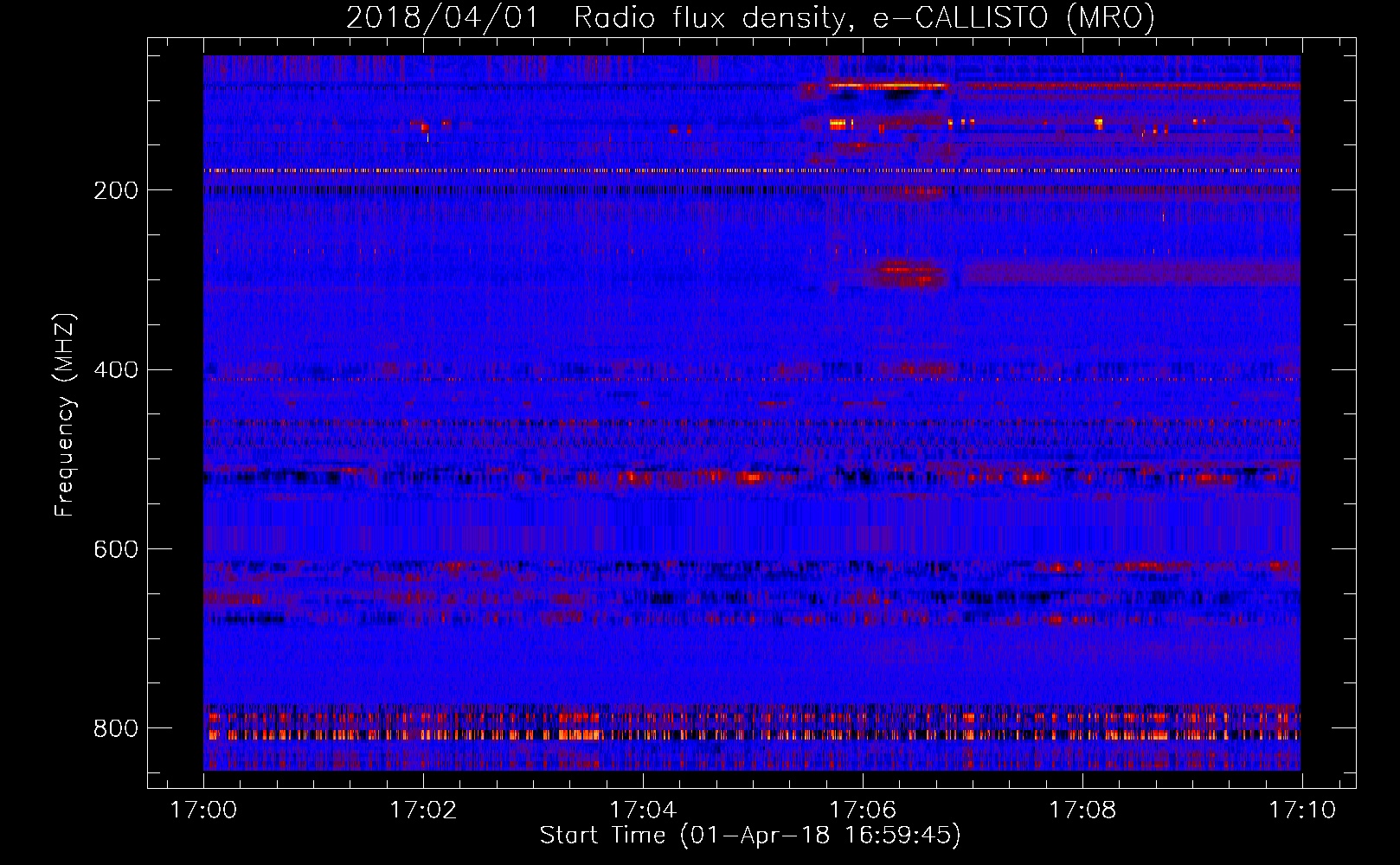Screen dimensions: 1400x865
Task: Click the 'Start Time (01-Apr-18 16:59:45)' label
Action: click(750, 836)
